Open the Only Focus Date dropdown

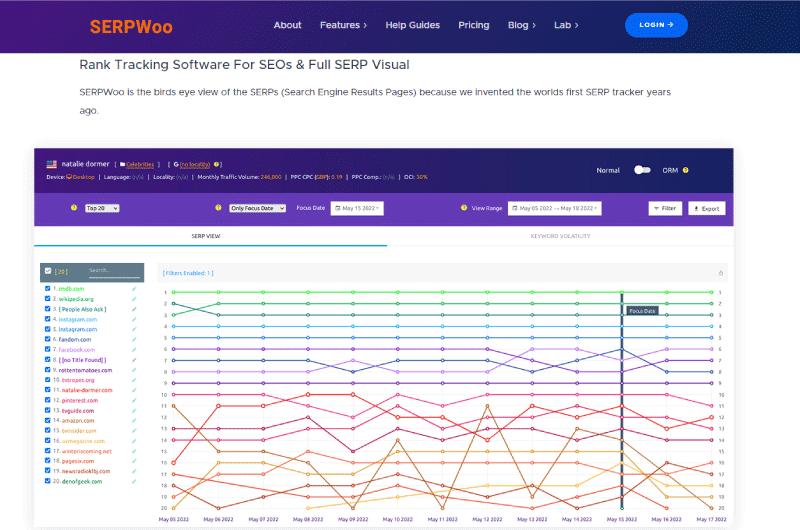coord(257,208)
